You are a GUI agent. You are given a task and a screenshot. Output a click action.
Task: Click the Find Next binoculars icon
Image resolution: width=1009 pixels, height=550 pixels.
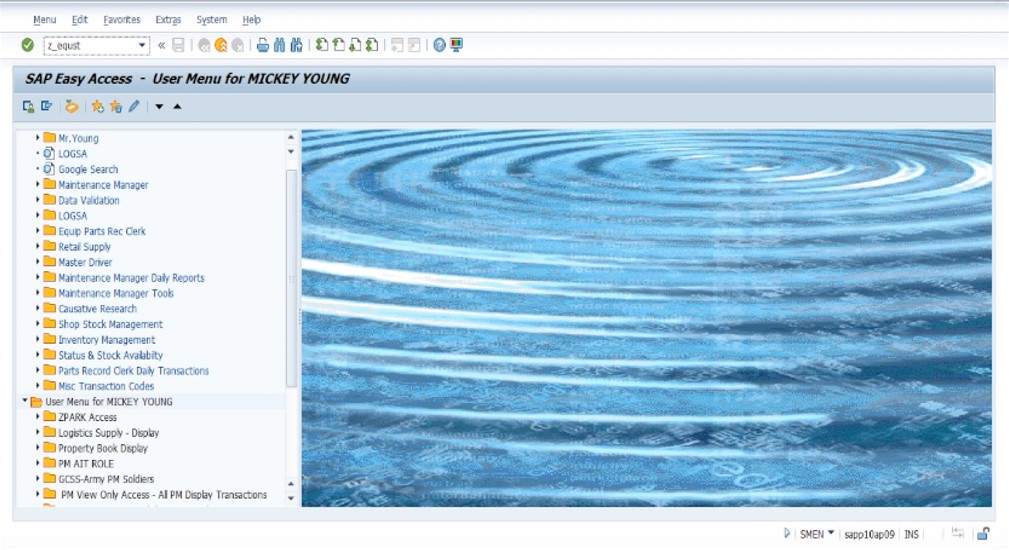point(296,45)
